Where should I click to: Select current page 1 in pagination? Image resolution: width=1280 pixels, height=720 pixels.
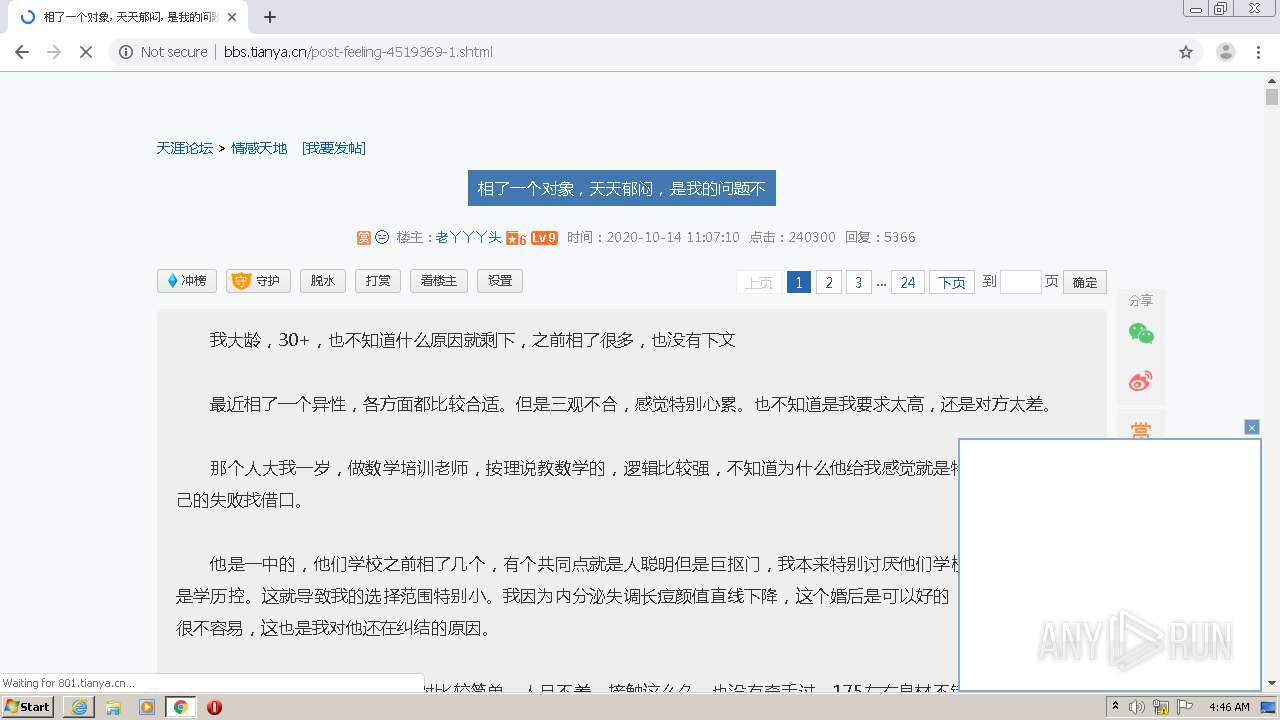pos(798,282)
